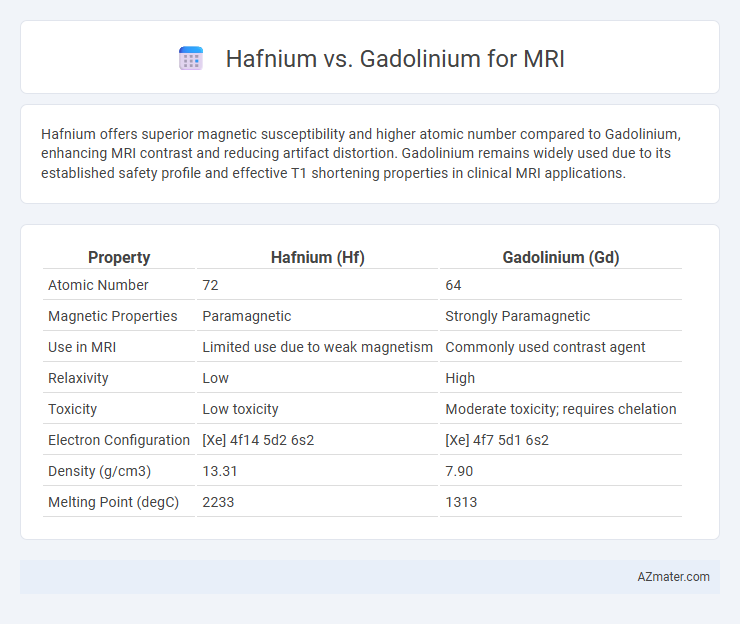Select 'Commonly used contrast agent' cell
The width and height of the screenshot is (740, 624).
tap(545, 347)
